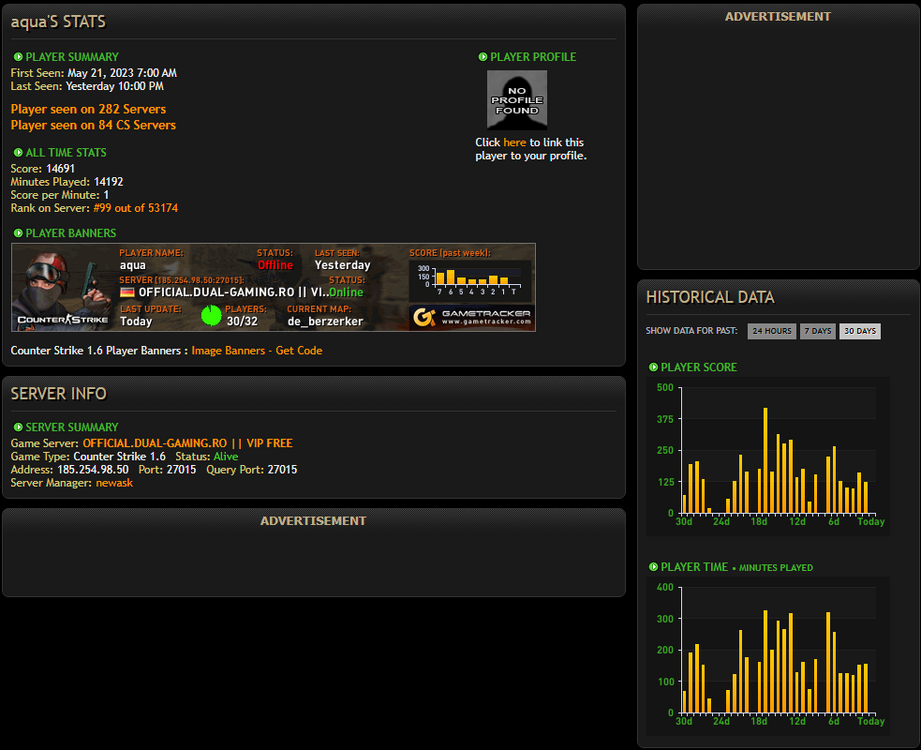
Task: Switch historical data to 7 days
Action: [x=817, y=331]
